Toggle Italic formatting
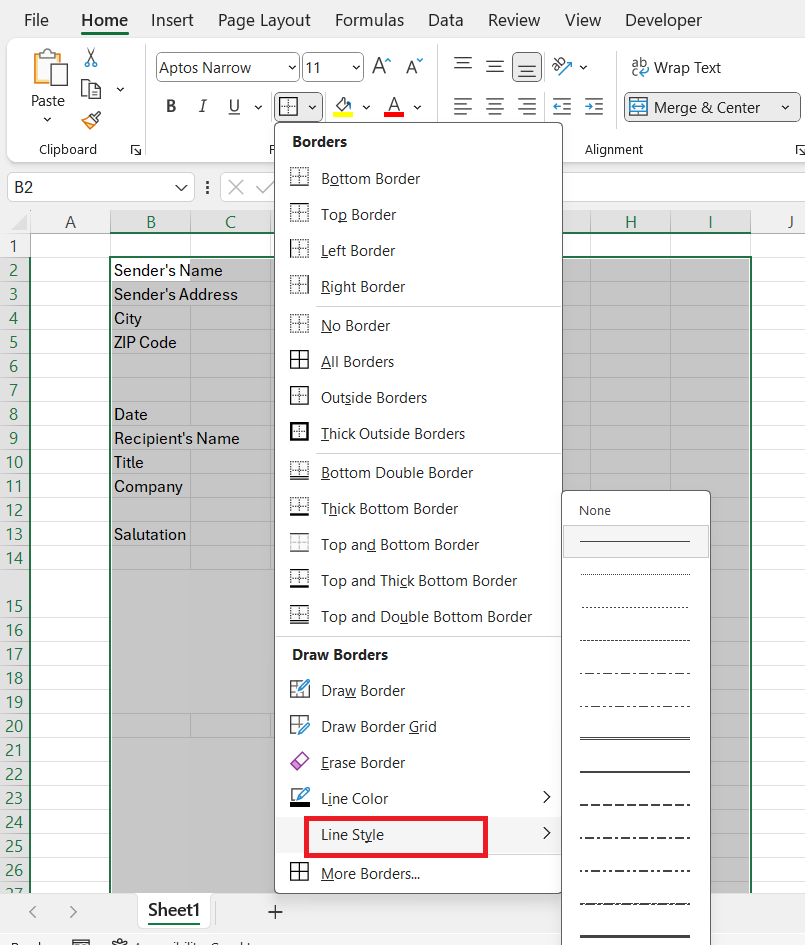 pyautogui.click(x=203, y=107)
